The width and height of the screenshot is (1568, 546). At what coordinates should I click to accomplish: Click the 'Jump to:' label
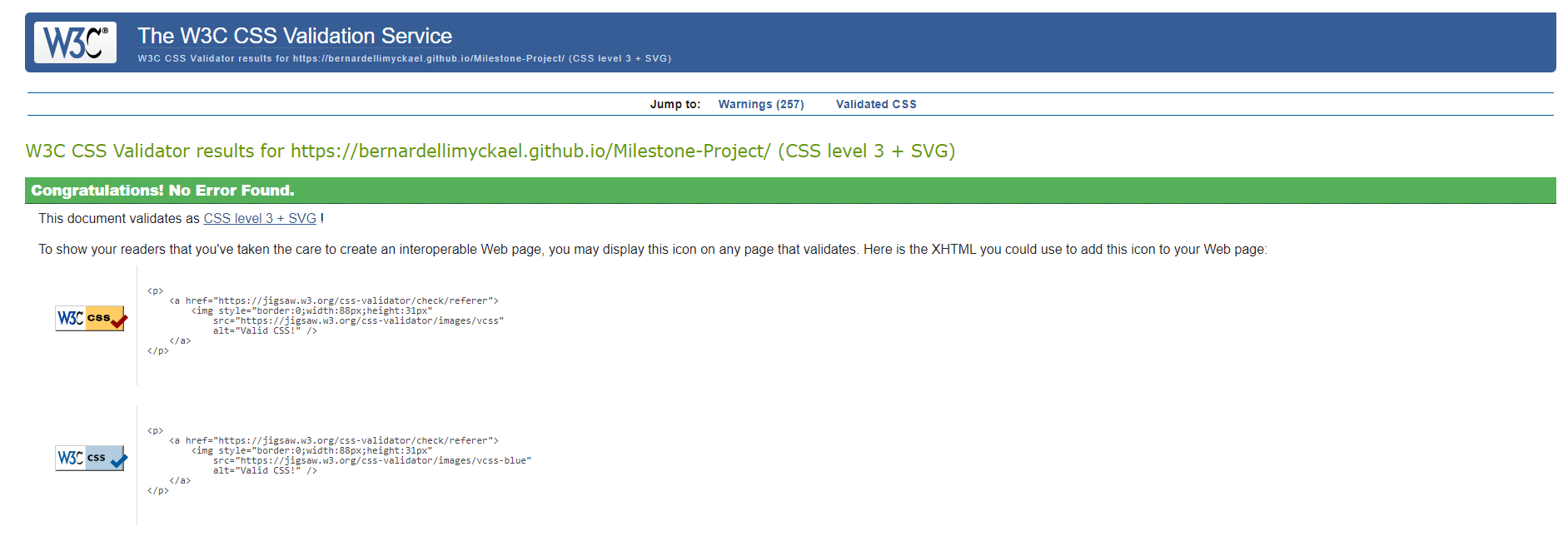pyautogui.click(x=675, y=104)
